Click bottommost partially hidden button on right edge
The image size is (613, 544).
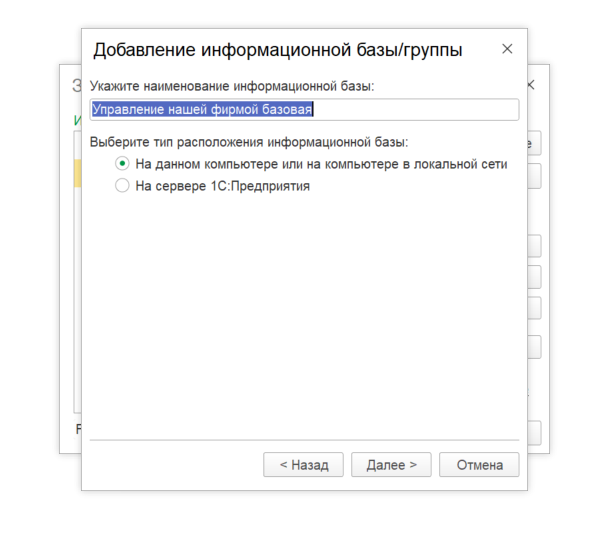tap(534, 432)
